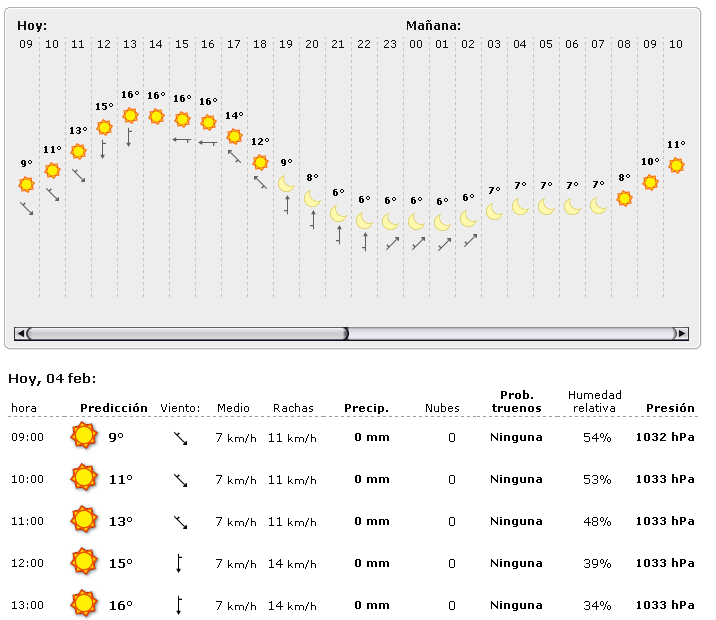Click the left arrow of the horizontal scrollbar
716x620 pixels.
[19, 333]
